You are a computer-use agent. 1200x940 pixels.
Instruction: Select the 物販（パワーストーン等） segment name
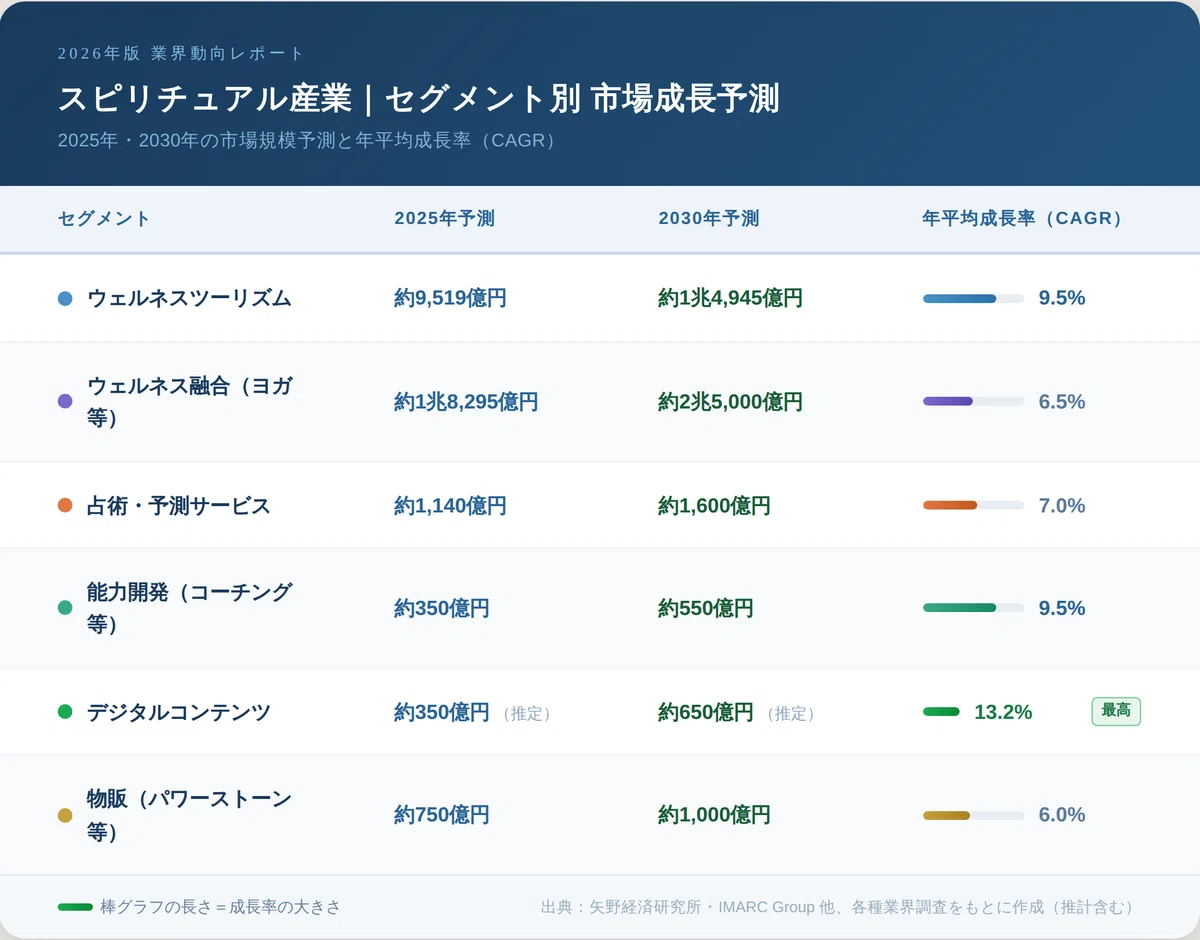click(189, 815)
